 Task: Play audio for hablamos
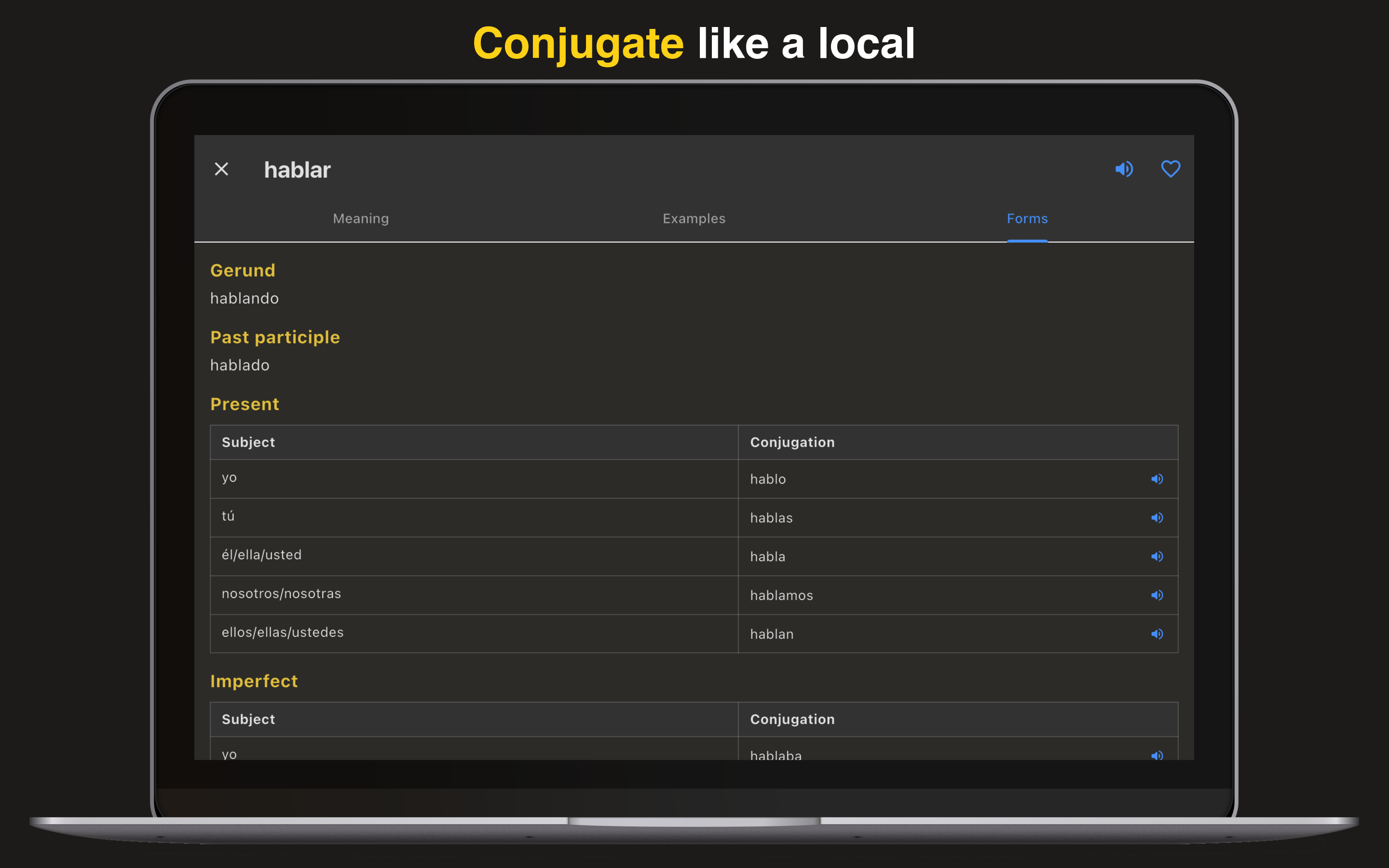coord(1157,596)
